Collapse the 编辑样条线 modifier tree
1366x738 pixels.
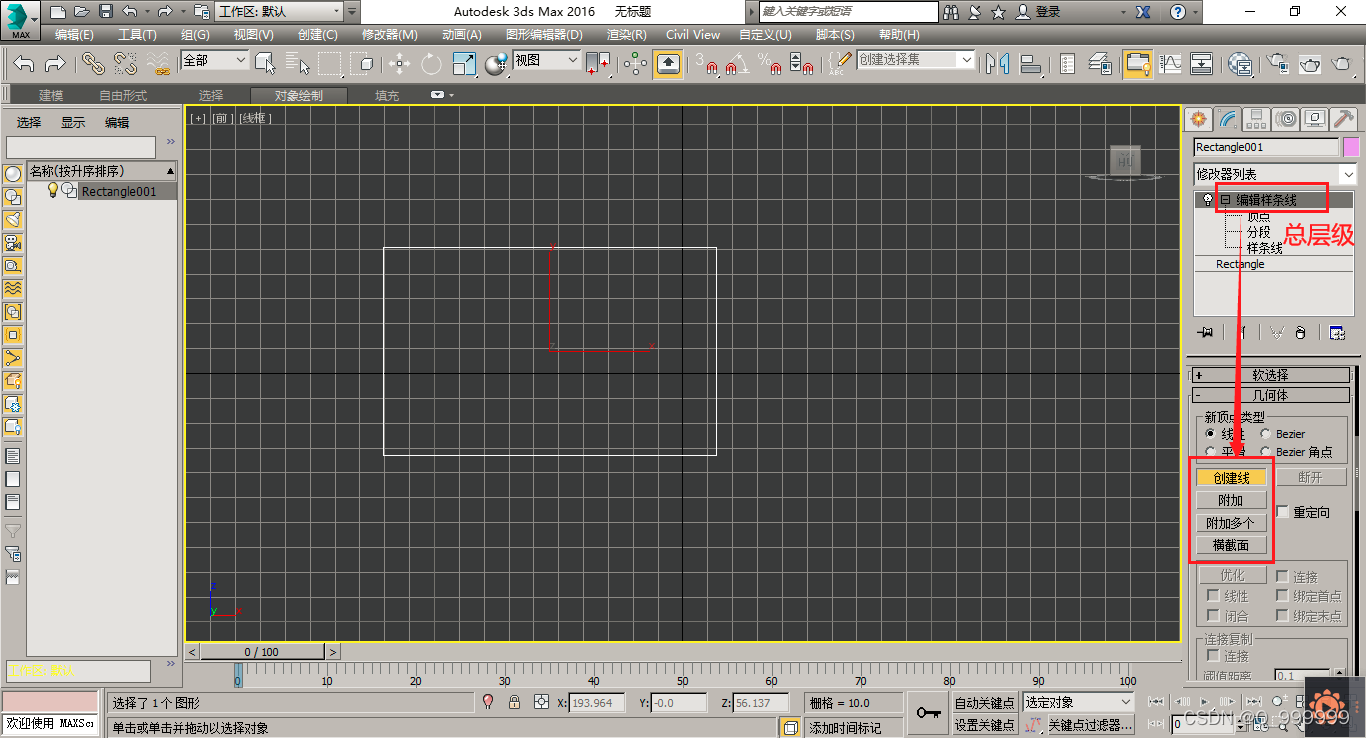[1225, 200]
